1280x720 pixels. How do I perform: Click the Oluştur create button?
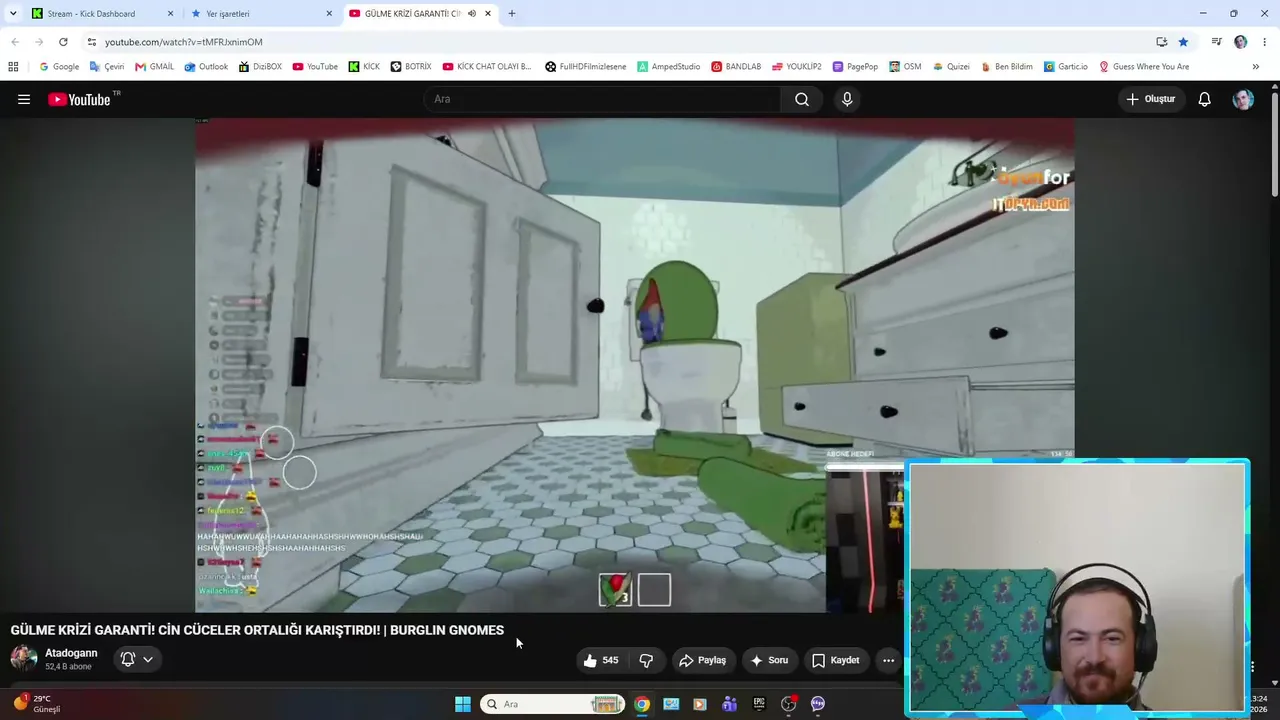pos(1151,99)
